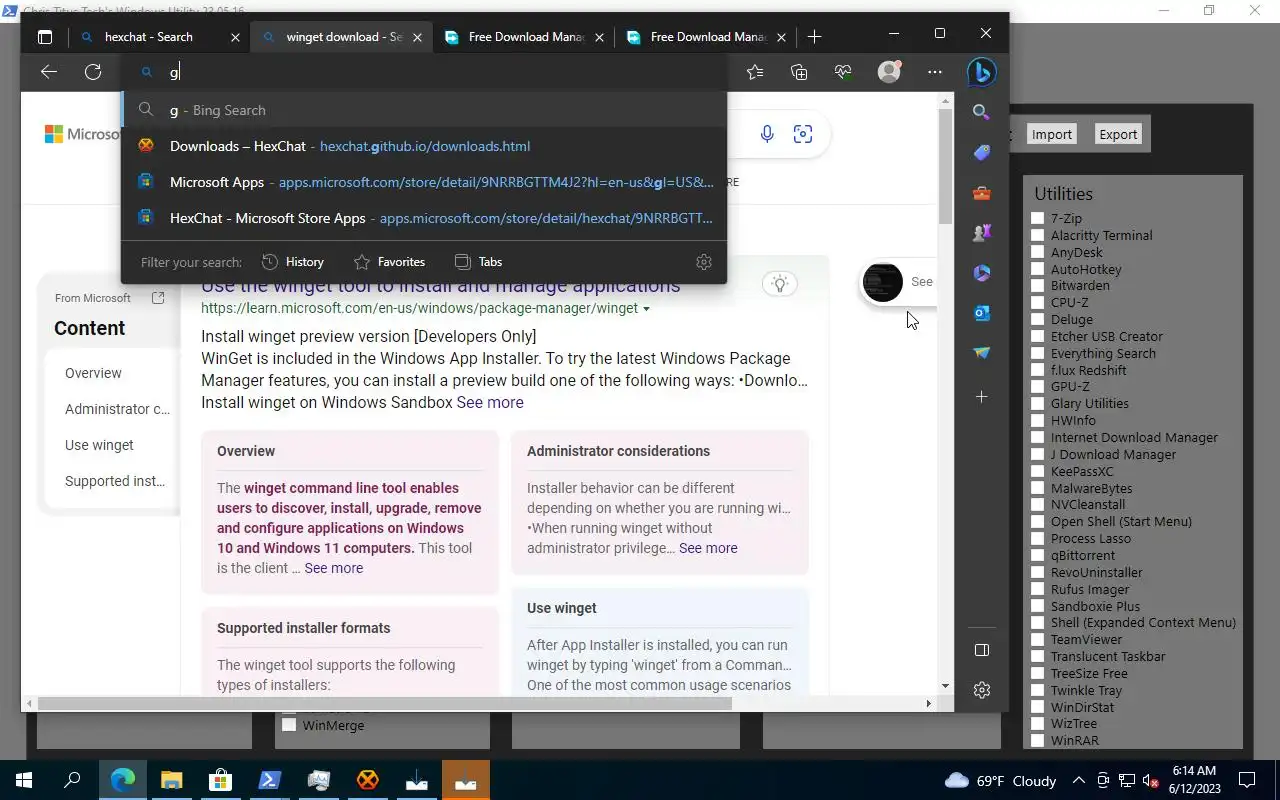
Task: Open Microsoft Store from the taskbar
Action: [220, 780]
